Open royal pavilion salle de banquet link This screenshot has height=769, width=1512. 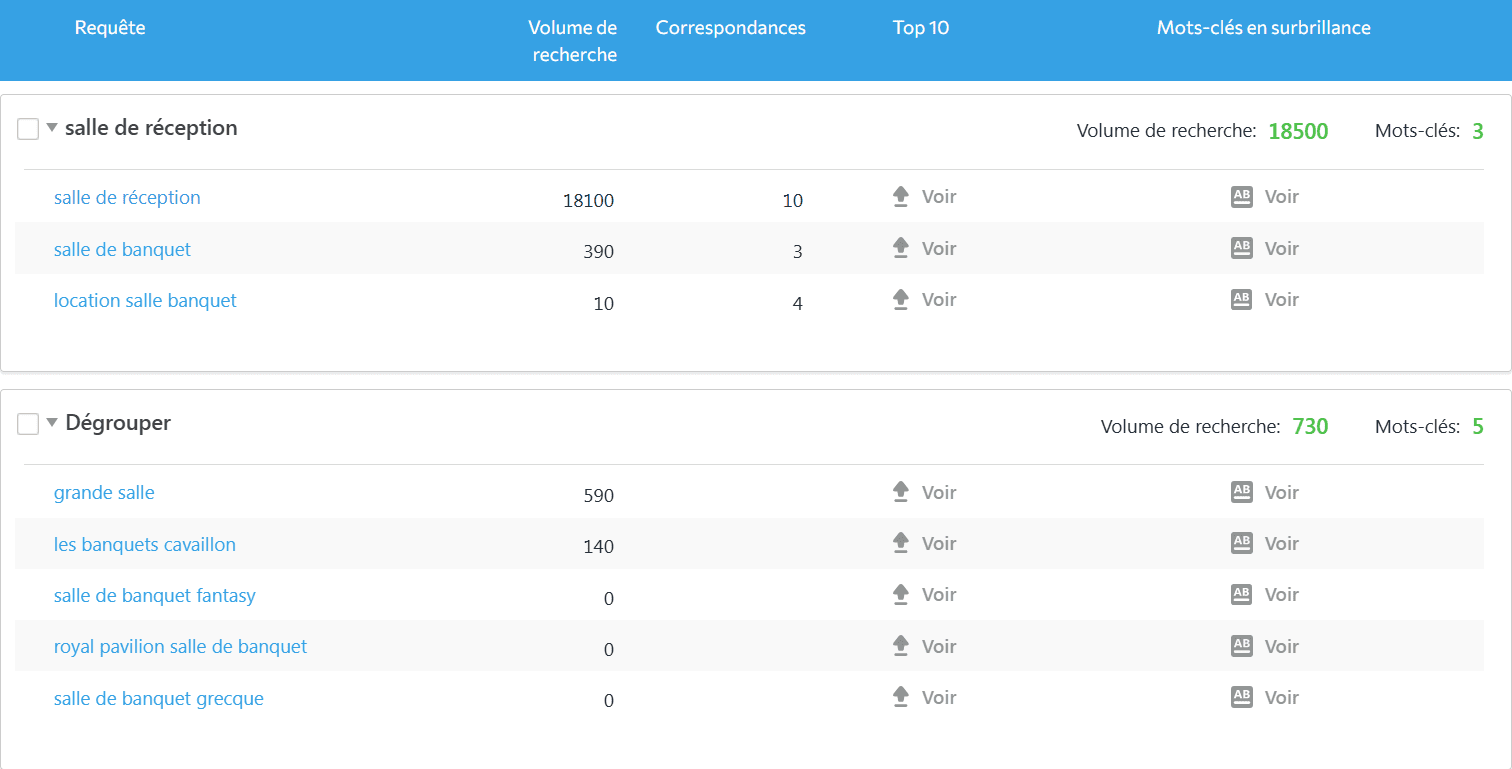181,646
